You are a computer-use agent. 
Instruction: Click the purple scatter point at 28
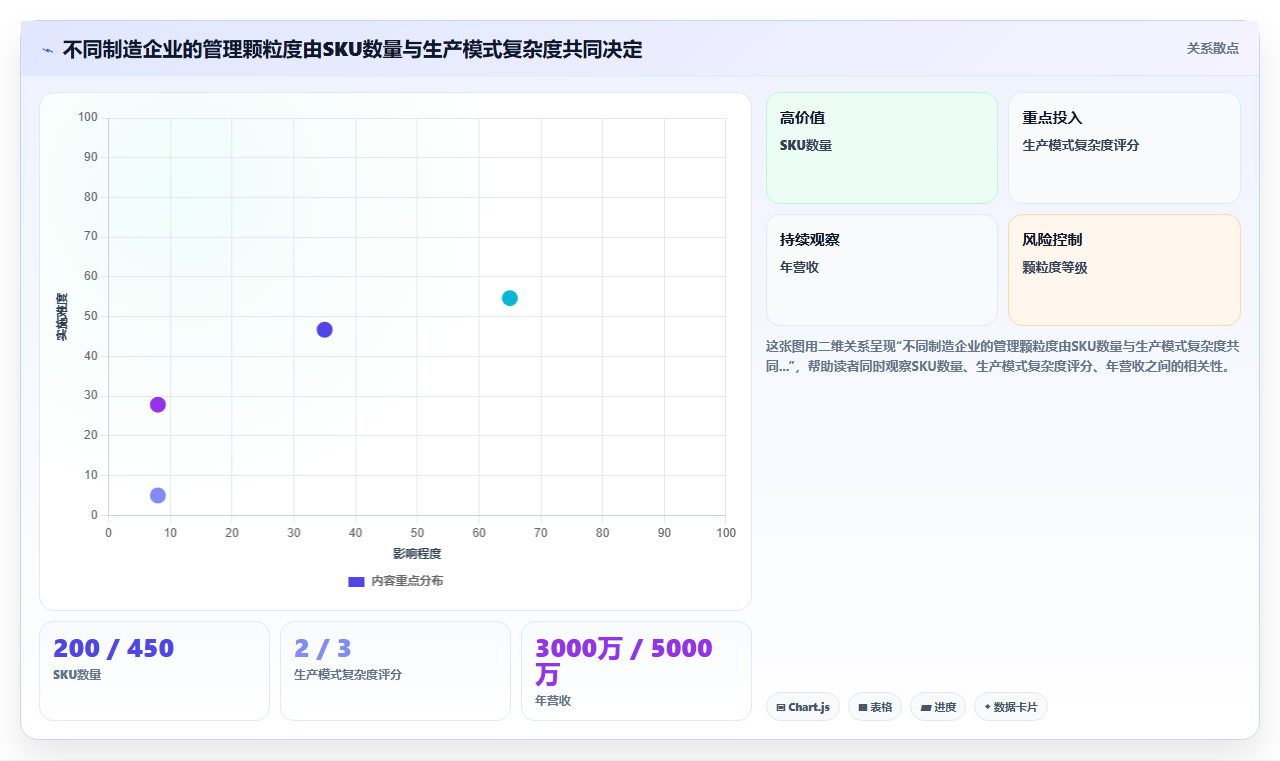coord(158,405)
